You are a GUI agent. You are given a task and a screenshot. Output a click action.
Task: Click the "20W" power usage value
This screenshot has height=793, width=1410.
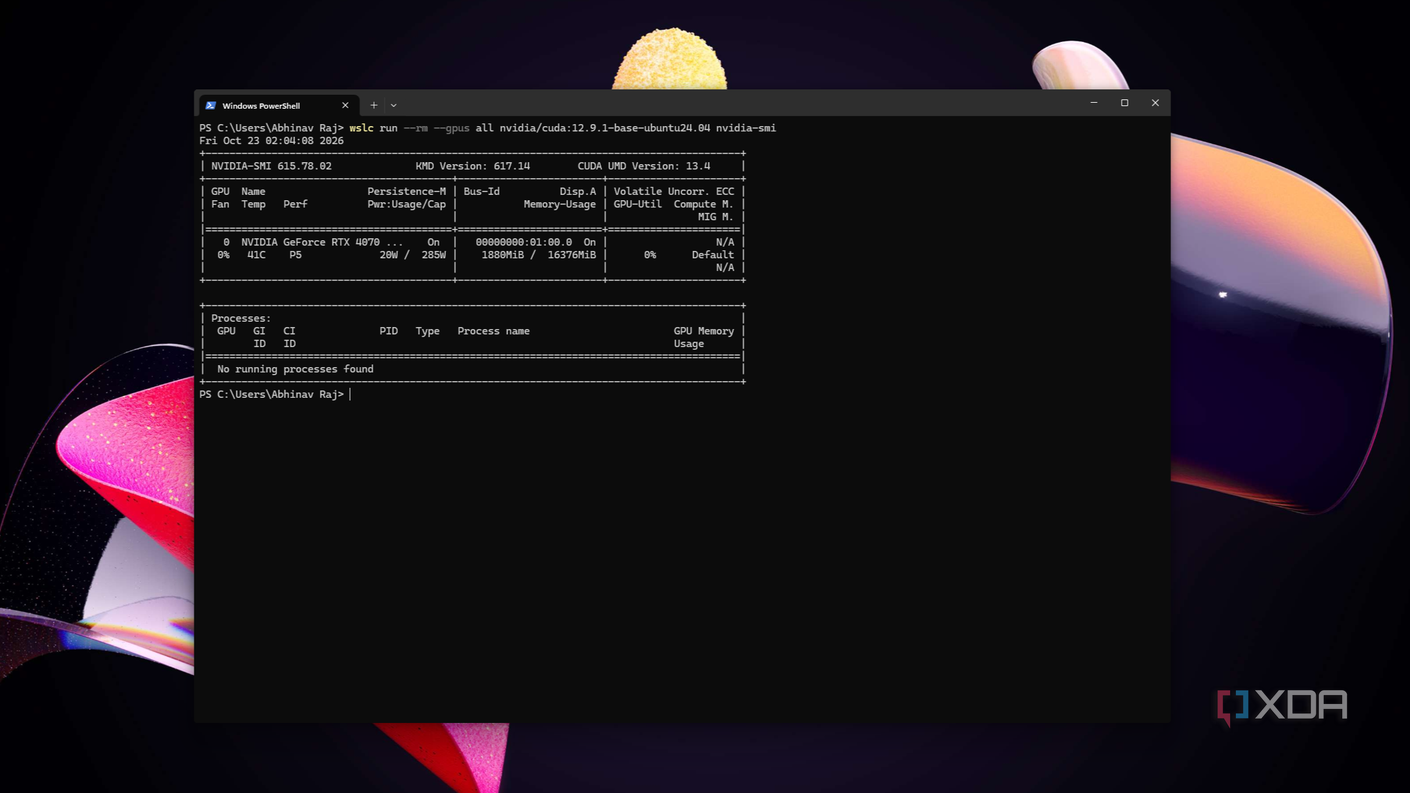click(x=389, y=255)
